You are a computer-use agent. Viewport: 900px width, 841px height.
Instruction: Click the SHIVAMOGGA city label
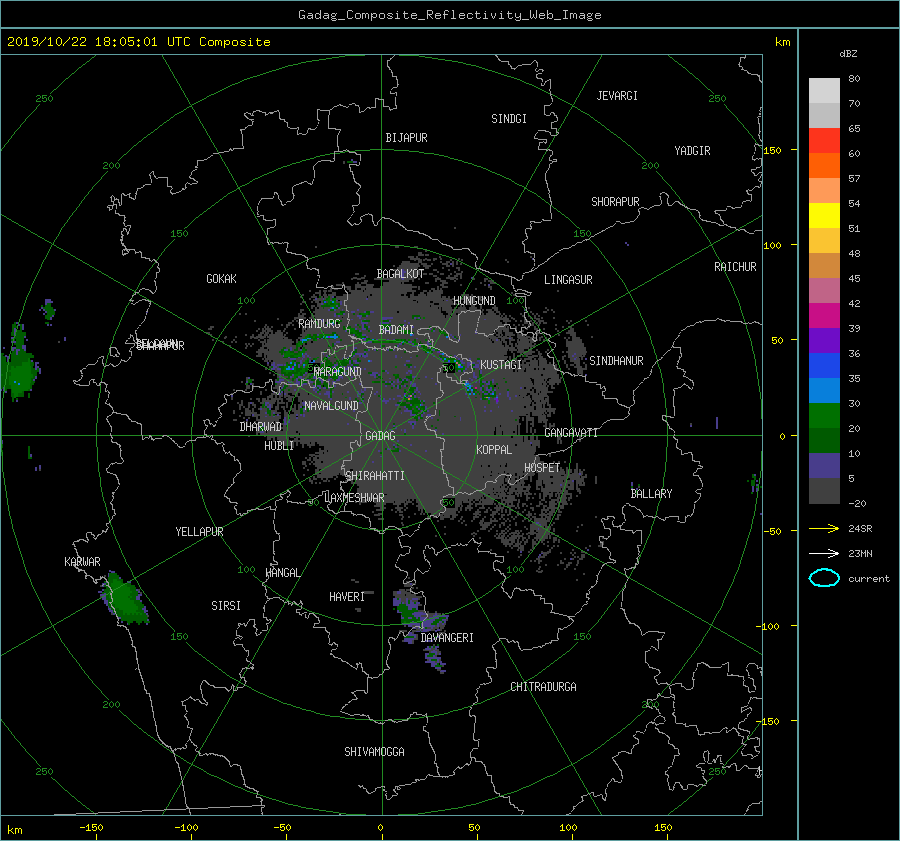pyautogui.click(x=374, y=751)
